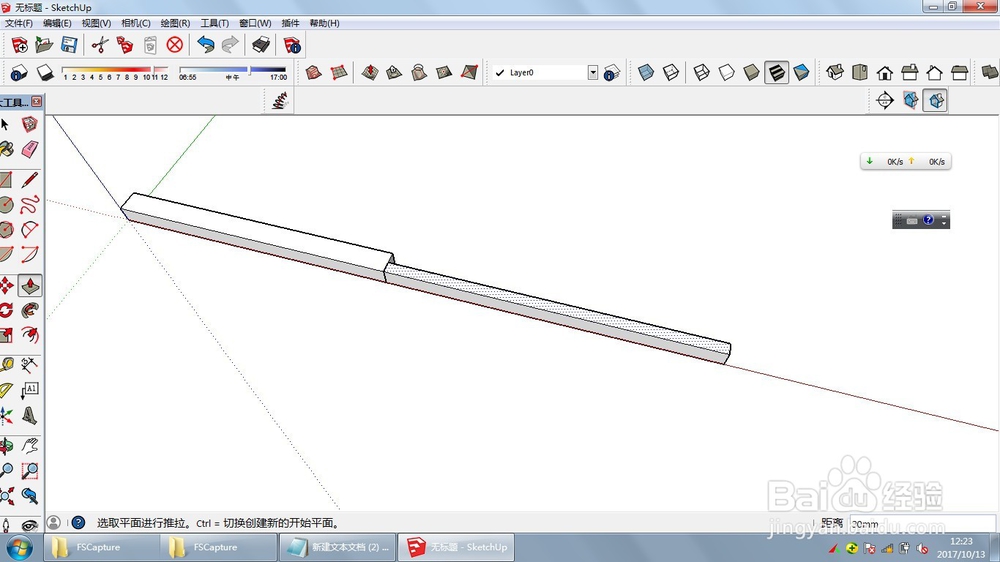Select the Pan hand tool

click(29, 446)
